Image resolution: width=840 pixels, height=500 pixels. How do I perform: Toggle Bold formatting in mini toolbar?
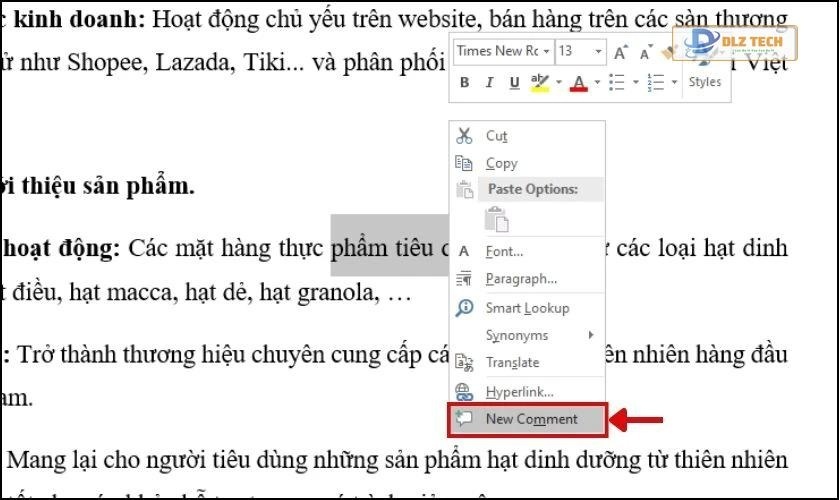click(464, 83)
